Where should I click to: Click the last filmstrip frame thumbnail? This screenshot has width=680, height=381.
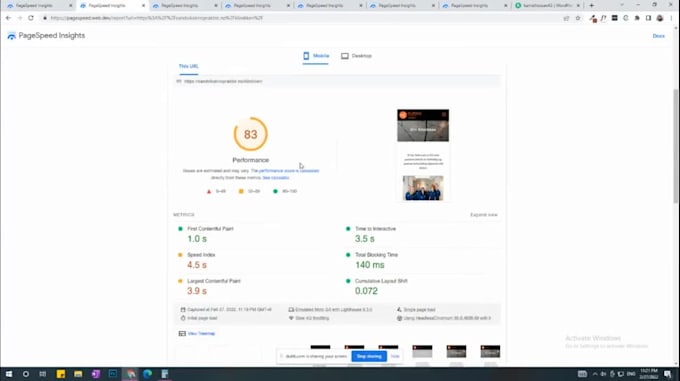(490, 351)
